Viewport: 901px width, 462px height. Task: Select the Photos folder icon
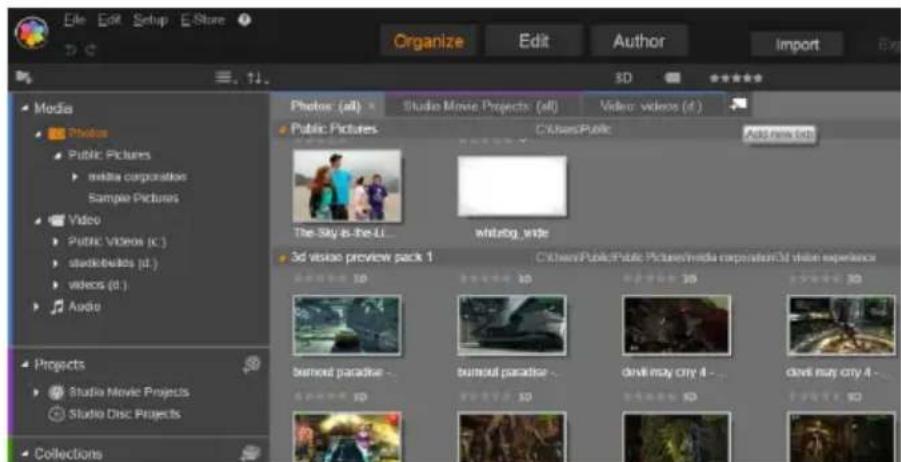(56, 134)
